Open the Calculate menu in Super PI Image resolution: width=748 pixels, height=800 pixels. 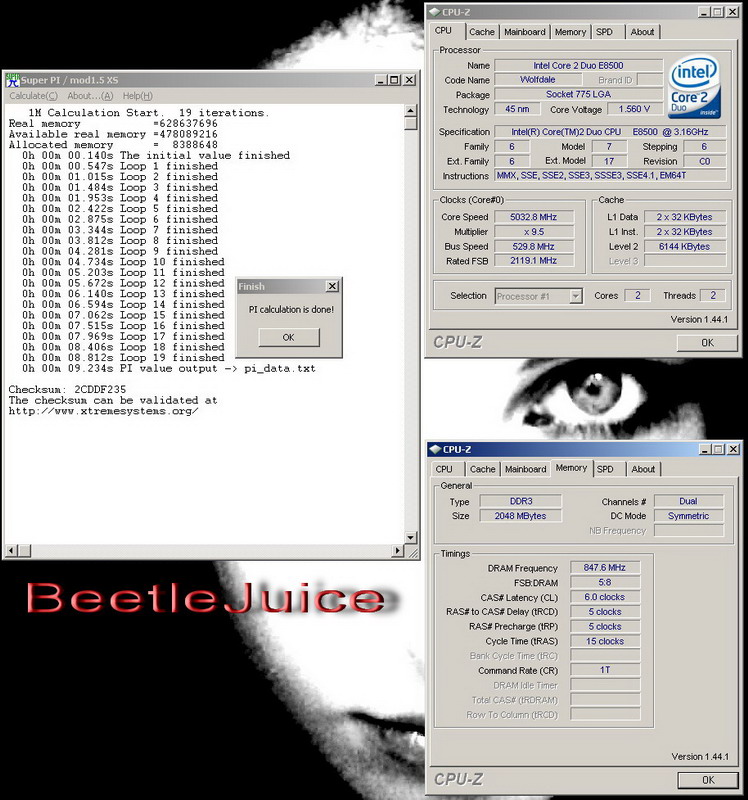33,95
